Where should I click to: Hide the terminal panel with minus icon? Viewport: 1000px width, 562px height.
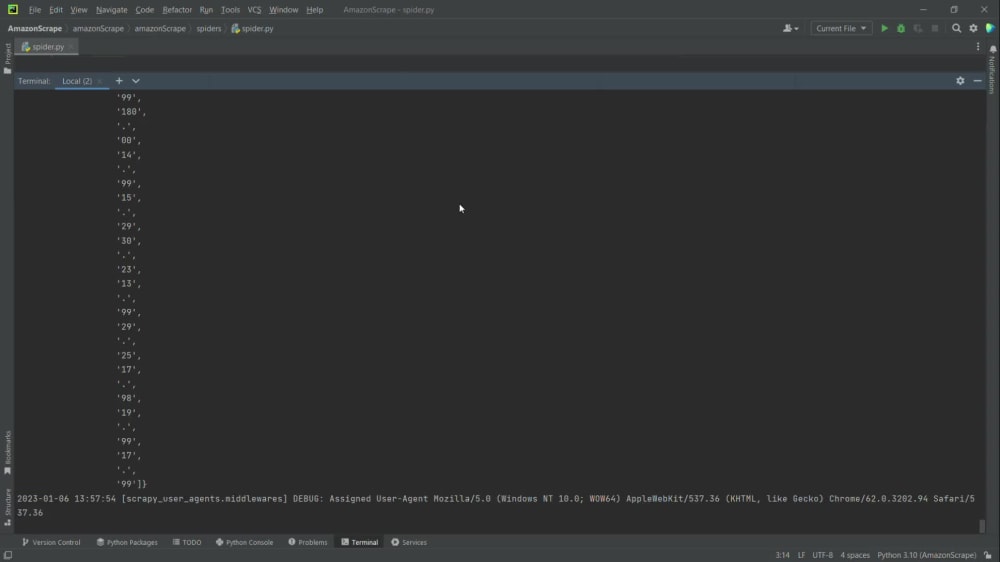[977, 81]
